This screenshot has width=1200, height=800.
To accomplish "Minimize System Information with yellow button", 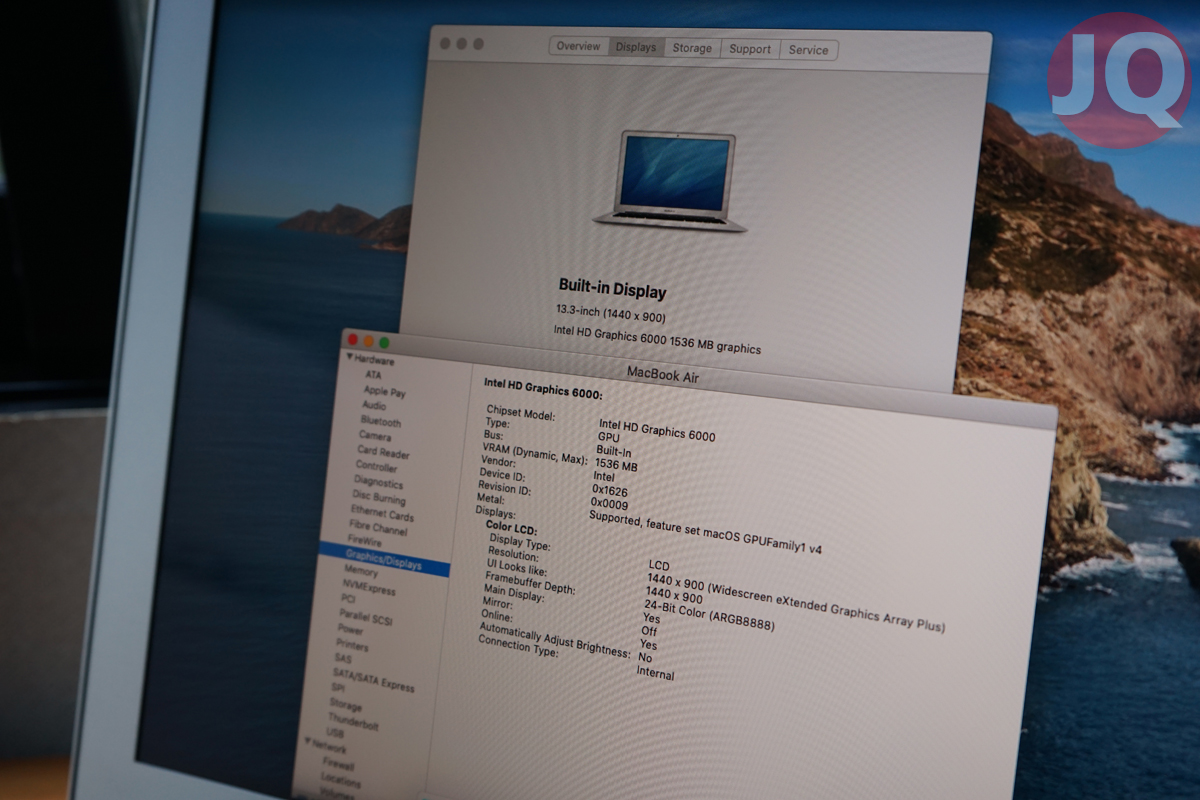I will (368, 342).
